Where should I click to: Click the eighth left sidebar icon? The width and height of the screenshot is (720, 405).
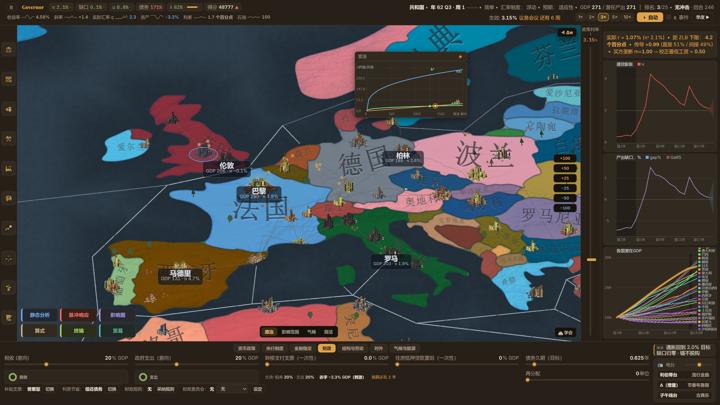pyautogui.click(x=9, y=259)
